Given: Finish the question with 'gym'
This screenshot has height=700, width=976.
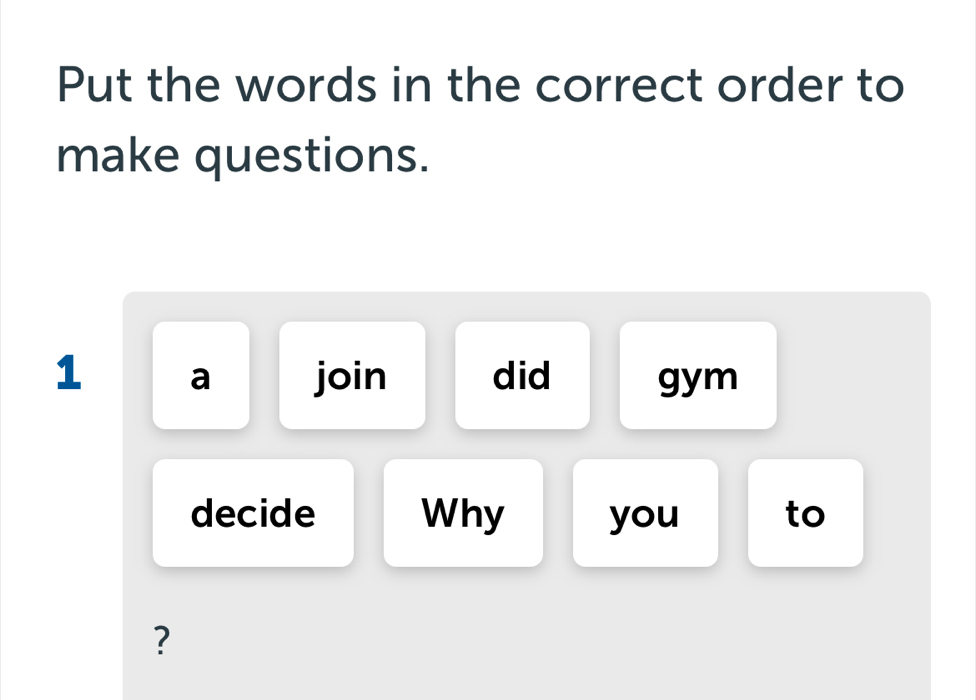Looking at the screenshot, I should [x=697, y=375].
